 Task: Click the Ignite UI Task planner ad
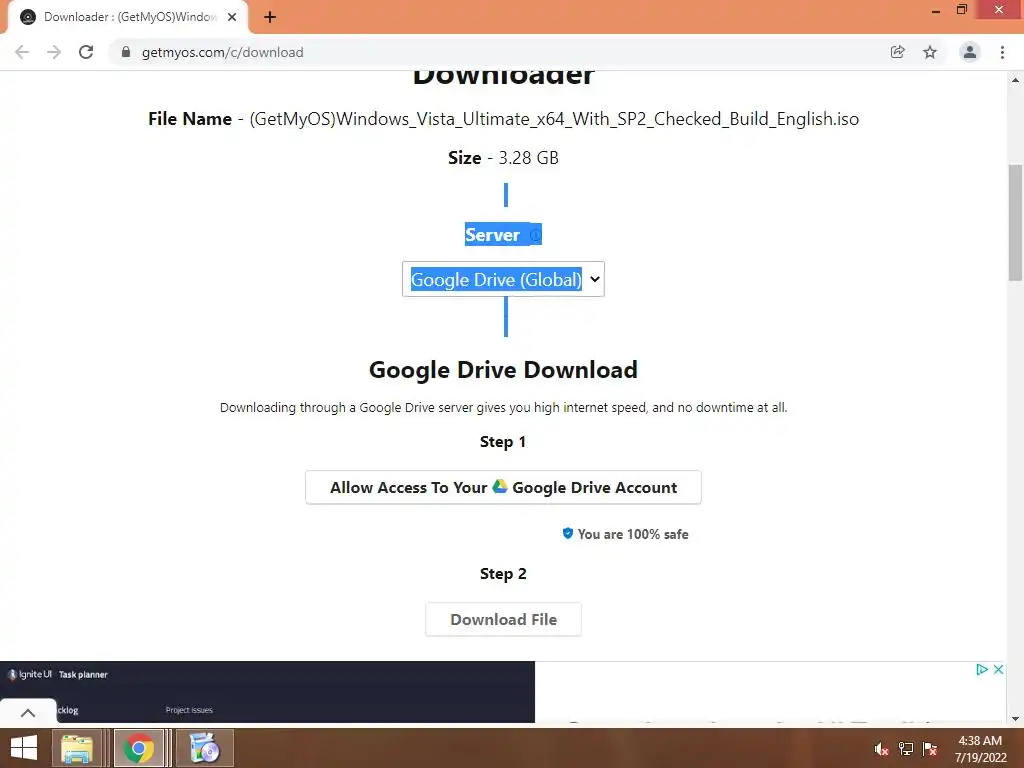(267, 692)
